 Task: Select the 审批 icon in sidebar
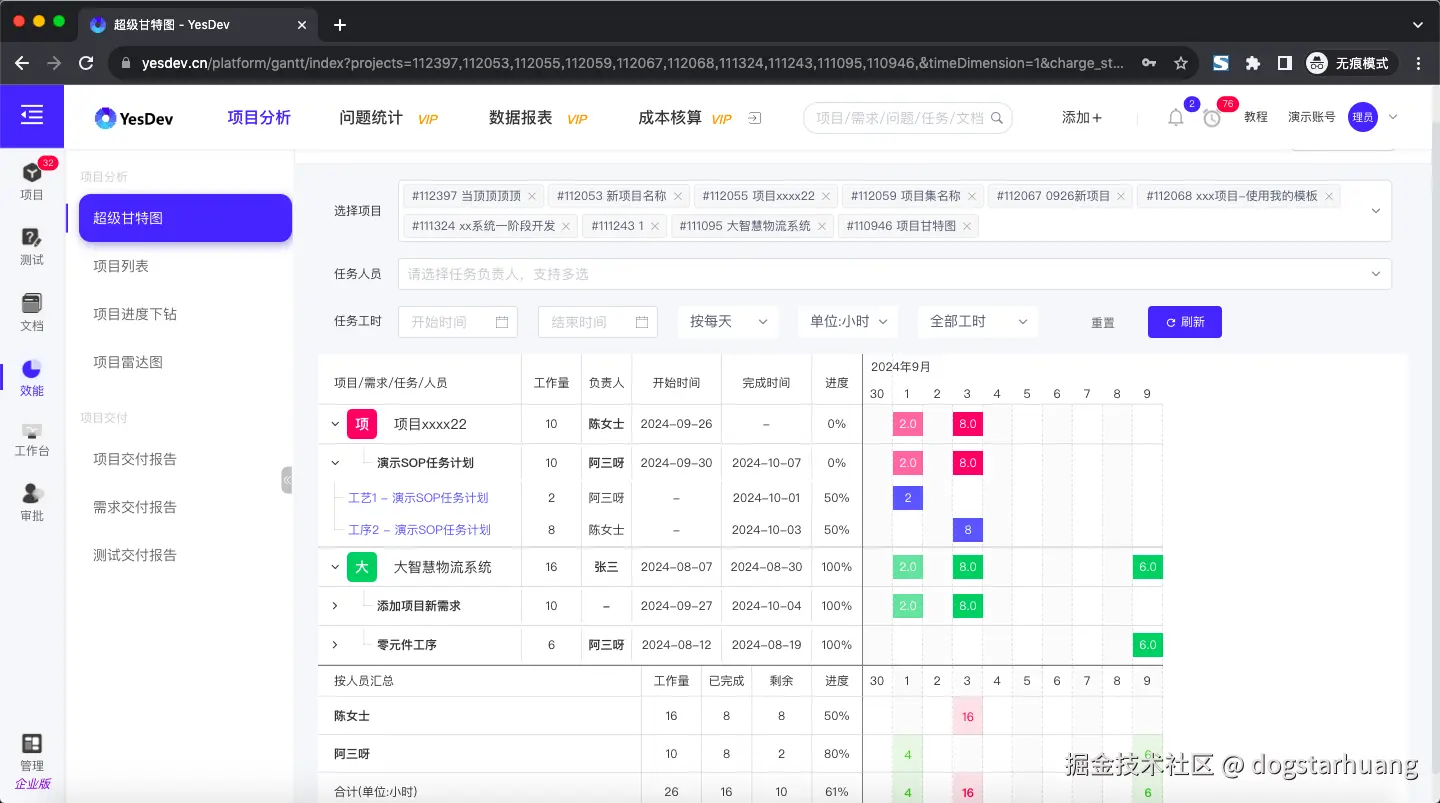31,500
